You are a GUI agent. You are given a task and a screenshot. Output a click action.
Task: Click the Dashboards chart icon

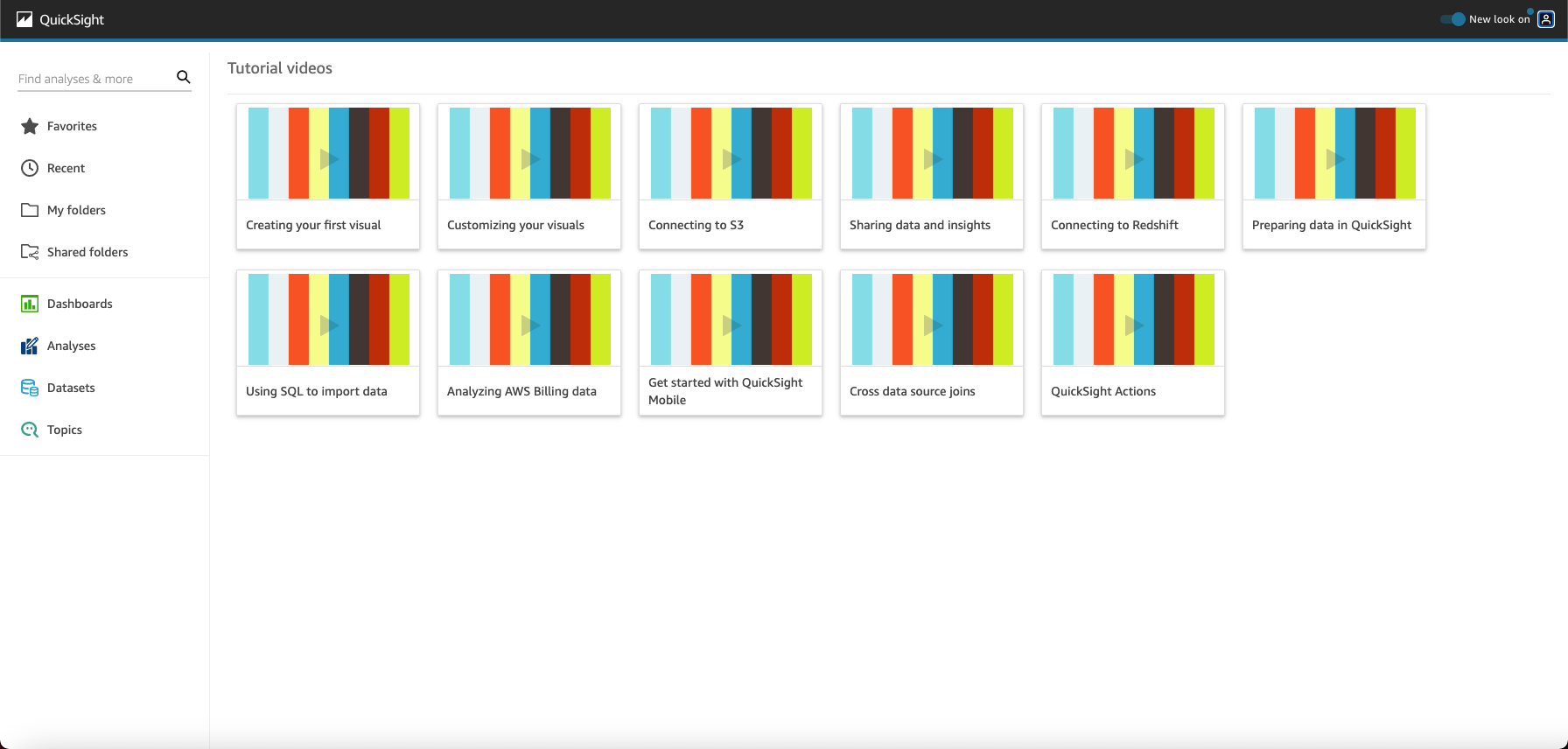[30, 304]
